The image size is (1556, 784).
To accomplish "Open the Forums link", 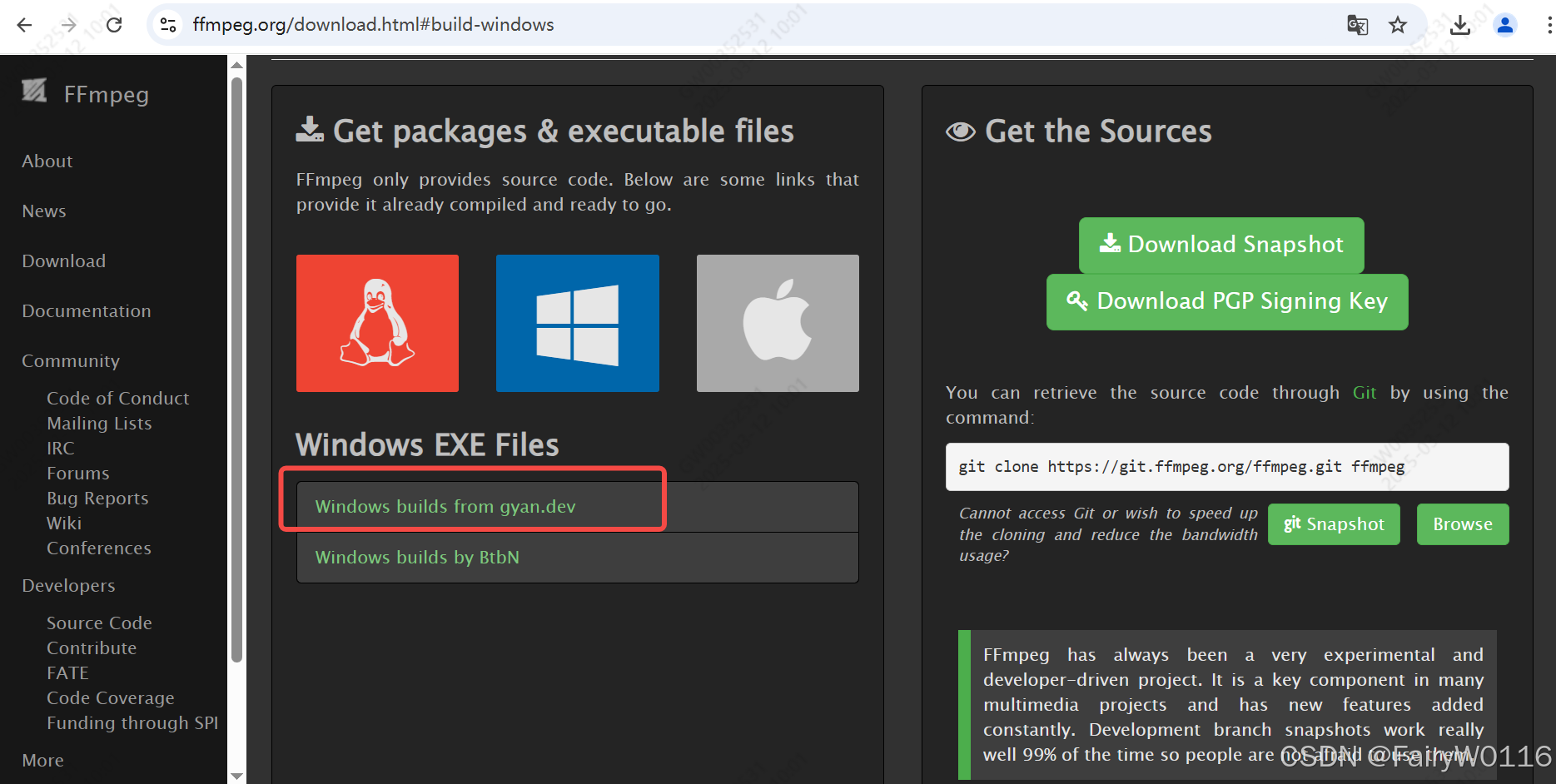I will coord(78,474).
